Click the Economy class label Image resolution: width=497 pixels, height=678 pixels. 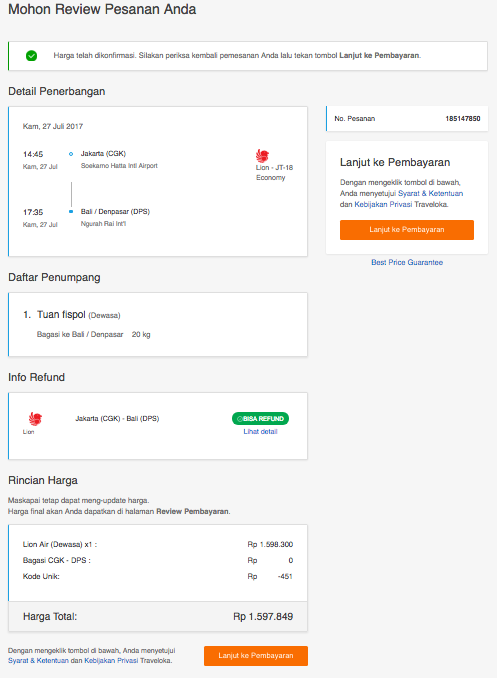coord(270,178)
